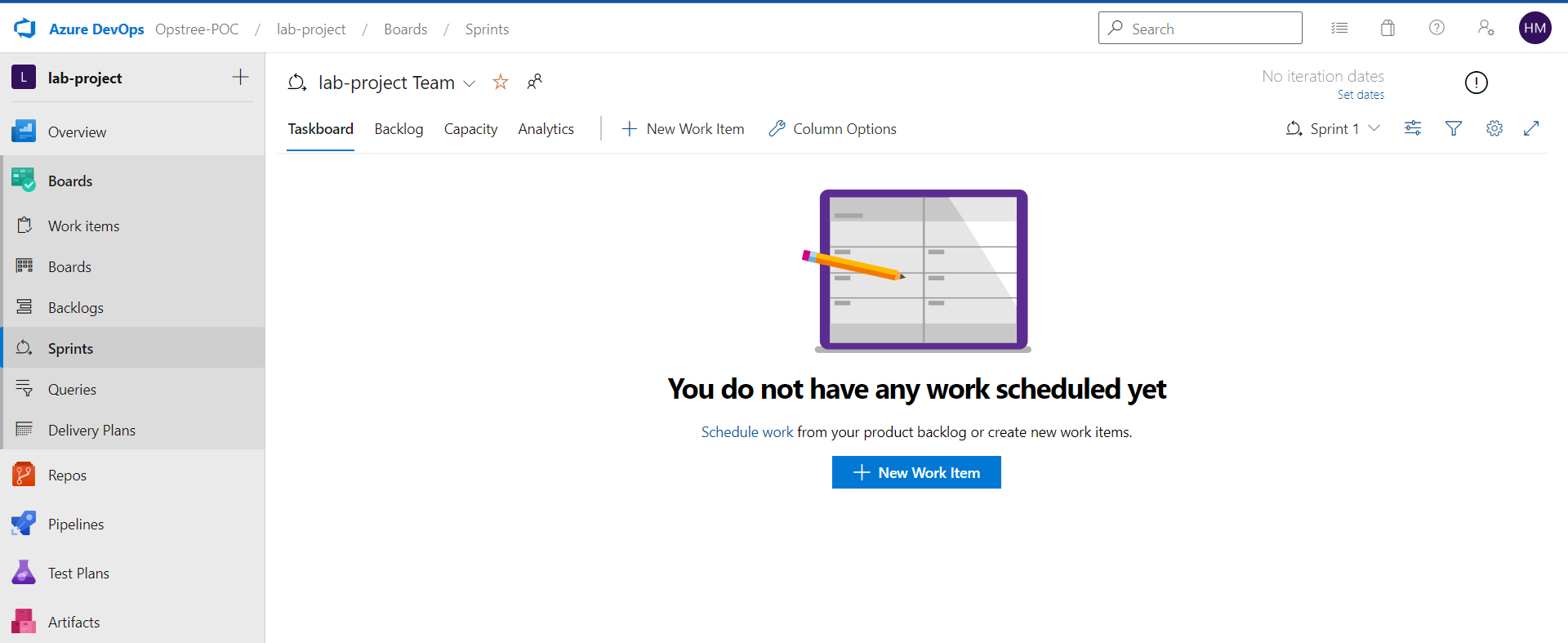Click the plus icon next to lab-project
Viewport: 1568px width, 643px height.
point(240,78)
